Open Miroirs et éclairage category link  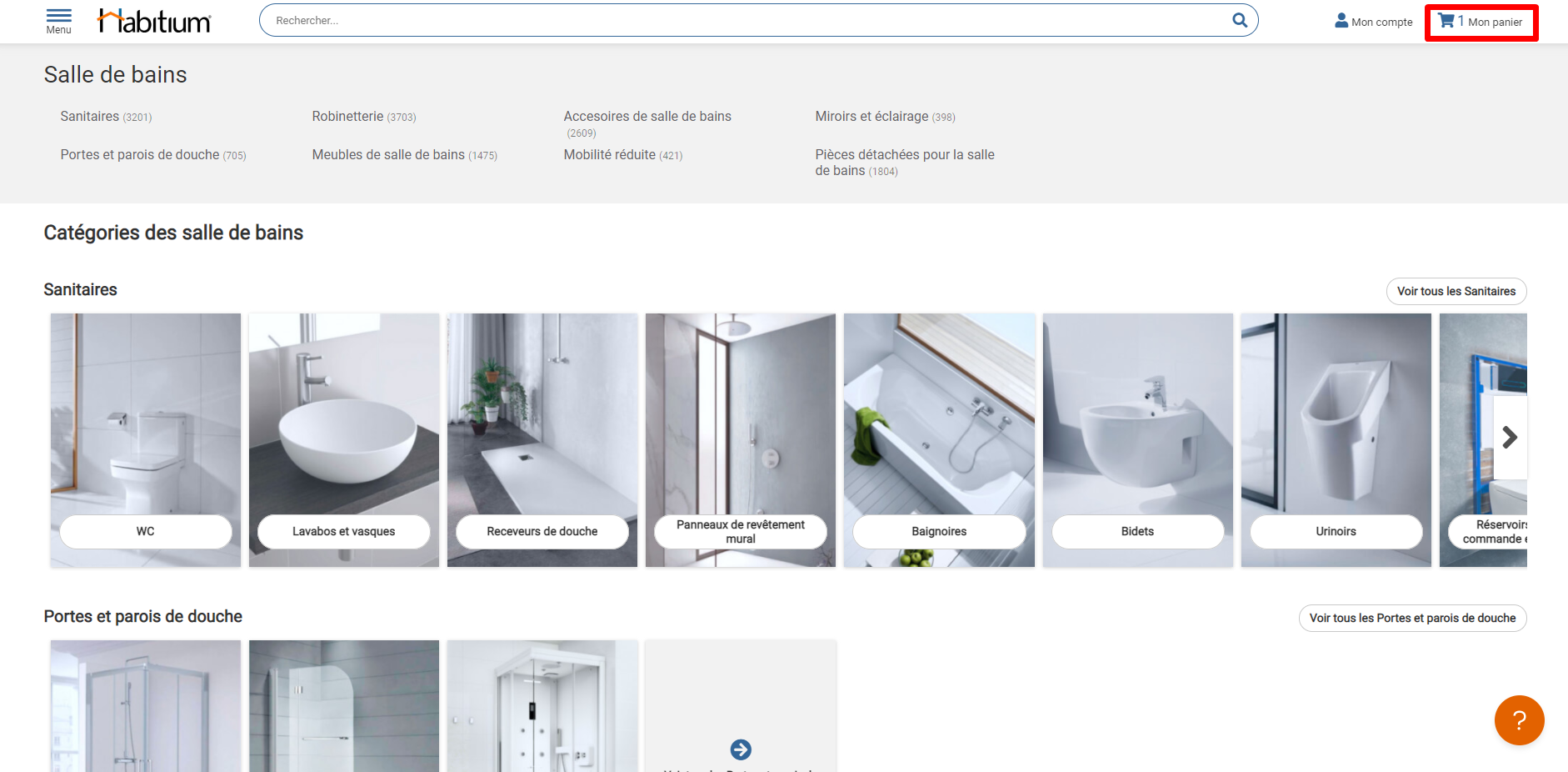coord(885,117)
